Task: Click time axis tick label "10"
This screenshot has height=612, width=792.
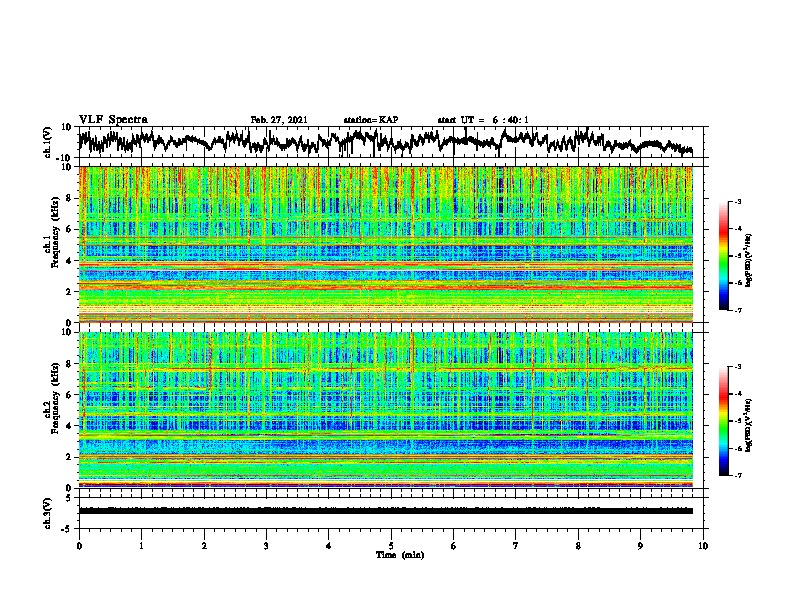Action: click(703, 546)
